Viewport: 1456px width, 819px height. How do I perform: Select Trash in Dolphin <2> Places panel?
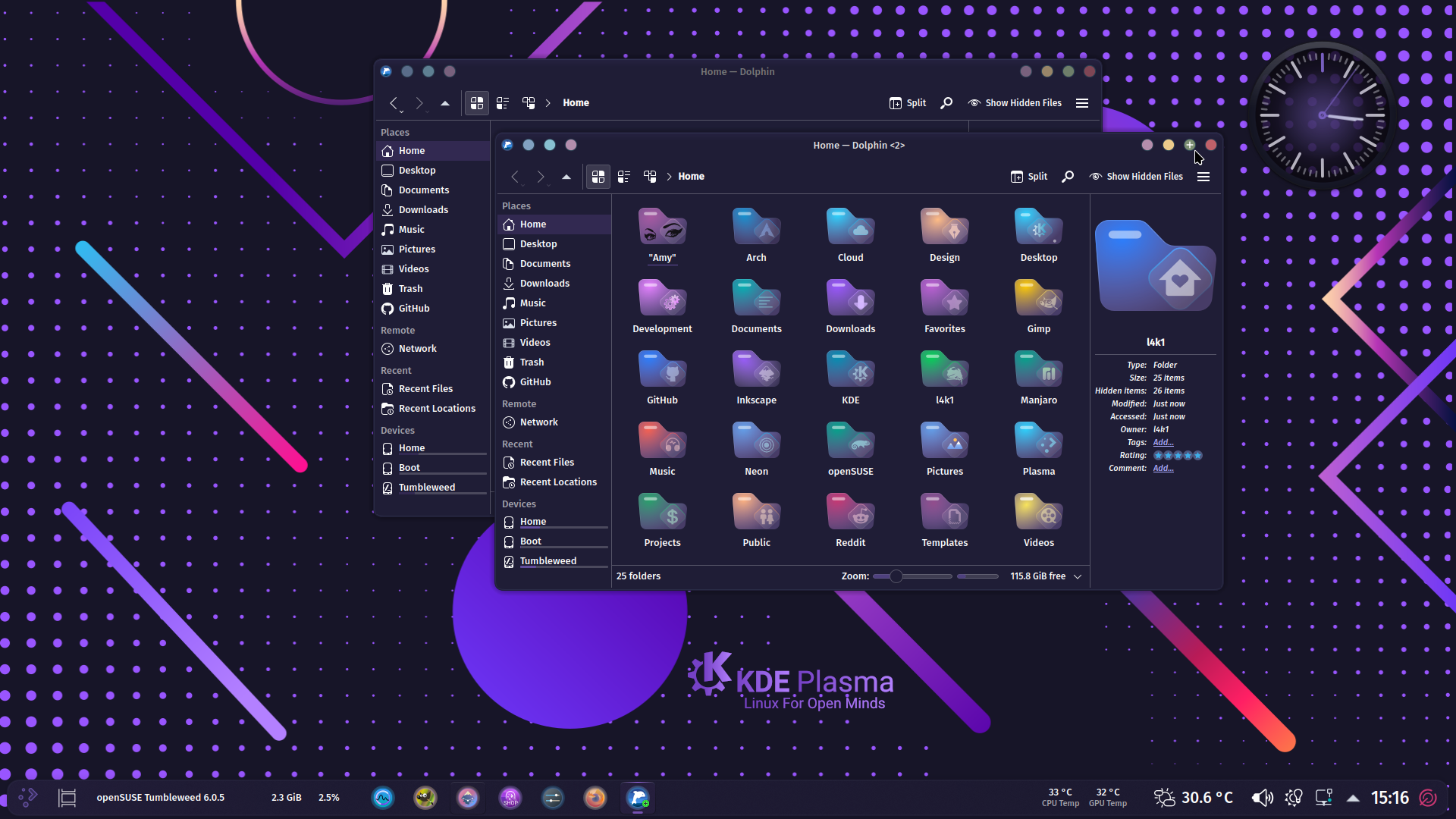pyautogui.click(x=554, y=362)
